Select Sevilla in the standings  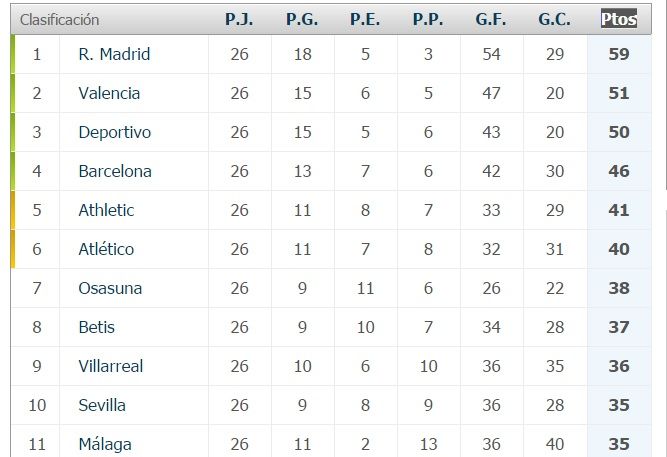click(x=102, y=405)
